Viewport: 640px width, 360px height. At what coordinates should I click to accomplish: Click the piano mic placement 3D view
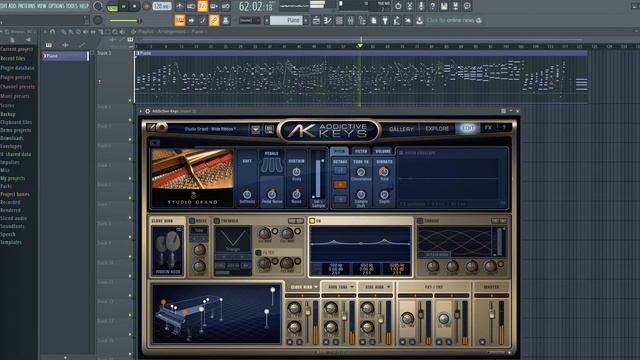[x=216, y=313]
